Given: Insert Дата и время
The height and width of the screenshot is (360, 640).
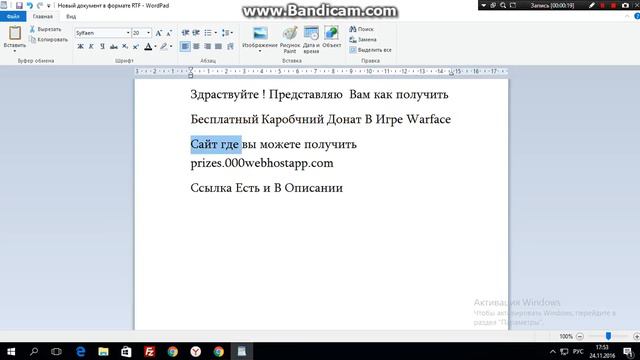Looking at the screenshot, I should [311, 40].
